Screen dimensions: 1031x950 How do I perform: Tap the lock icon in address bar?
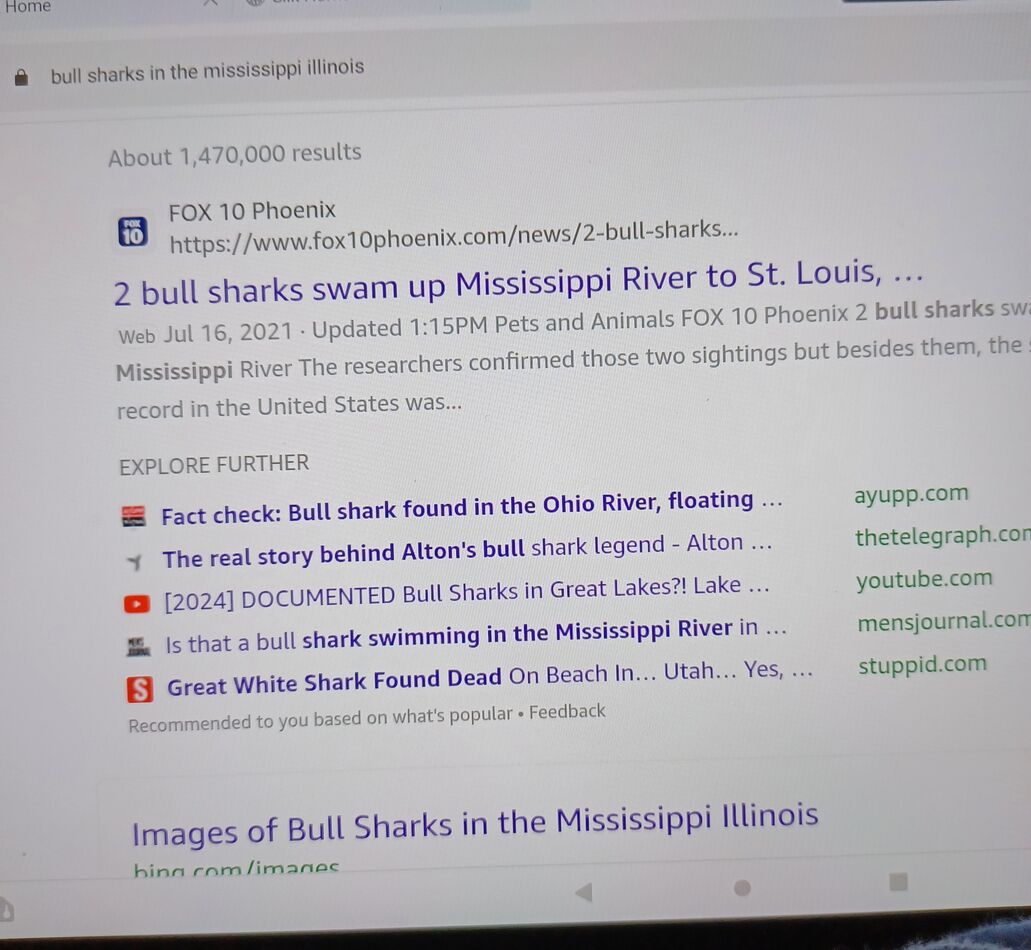pos(21,78)
